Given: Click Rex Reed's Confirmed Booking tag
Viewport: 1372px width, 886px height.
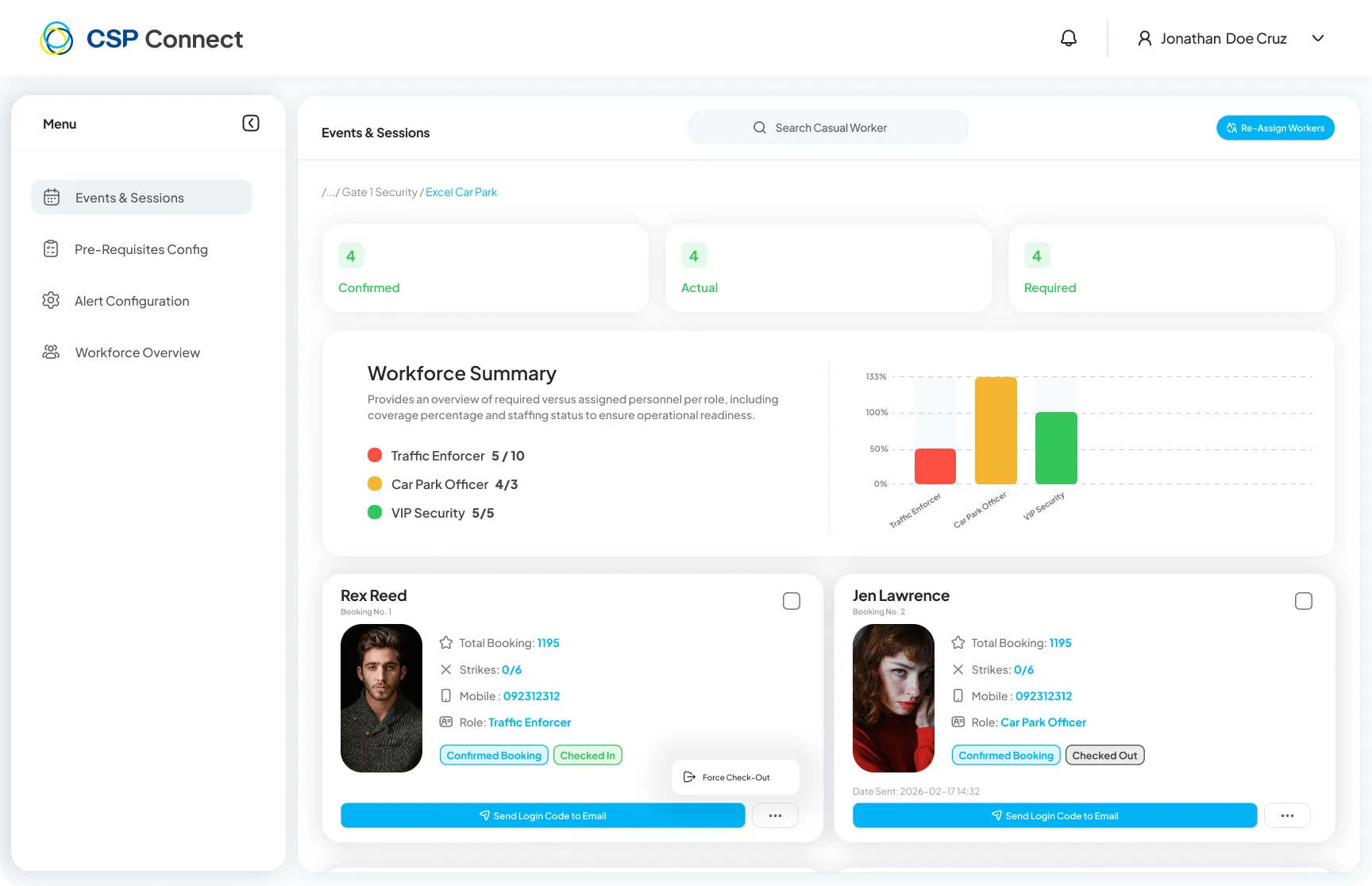Looking at the screenshot, I should coord(494,755).
